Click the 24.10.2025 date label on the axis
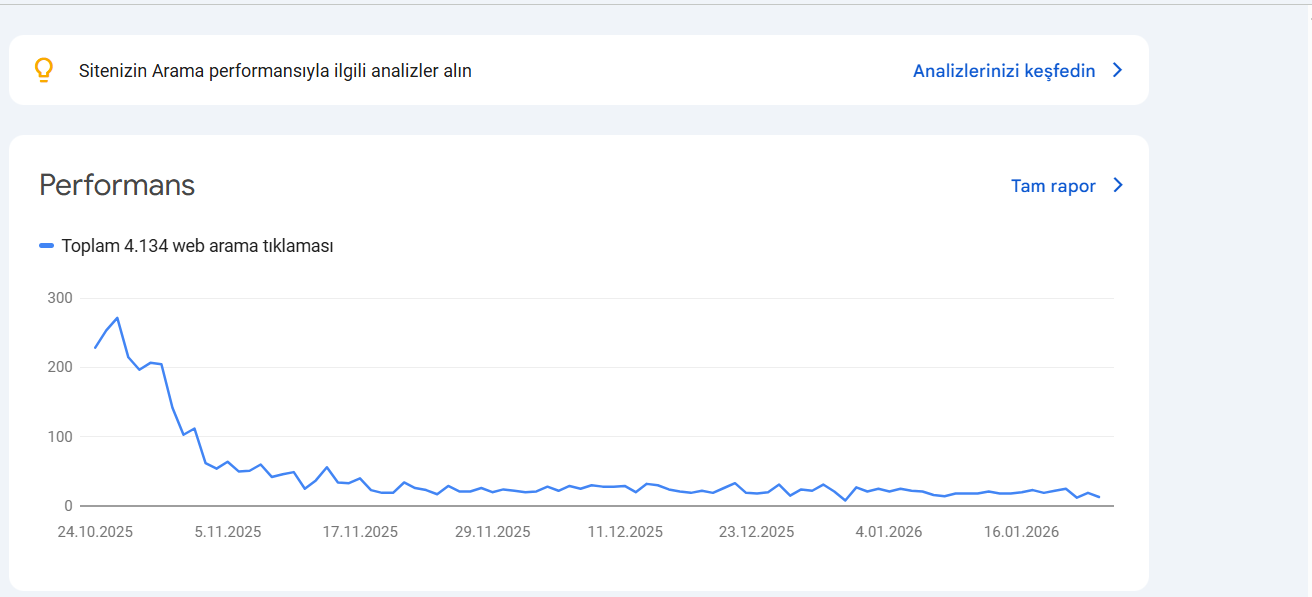 (x=95, y=532)
